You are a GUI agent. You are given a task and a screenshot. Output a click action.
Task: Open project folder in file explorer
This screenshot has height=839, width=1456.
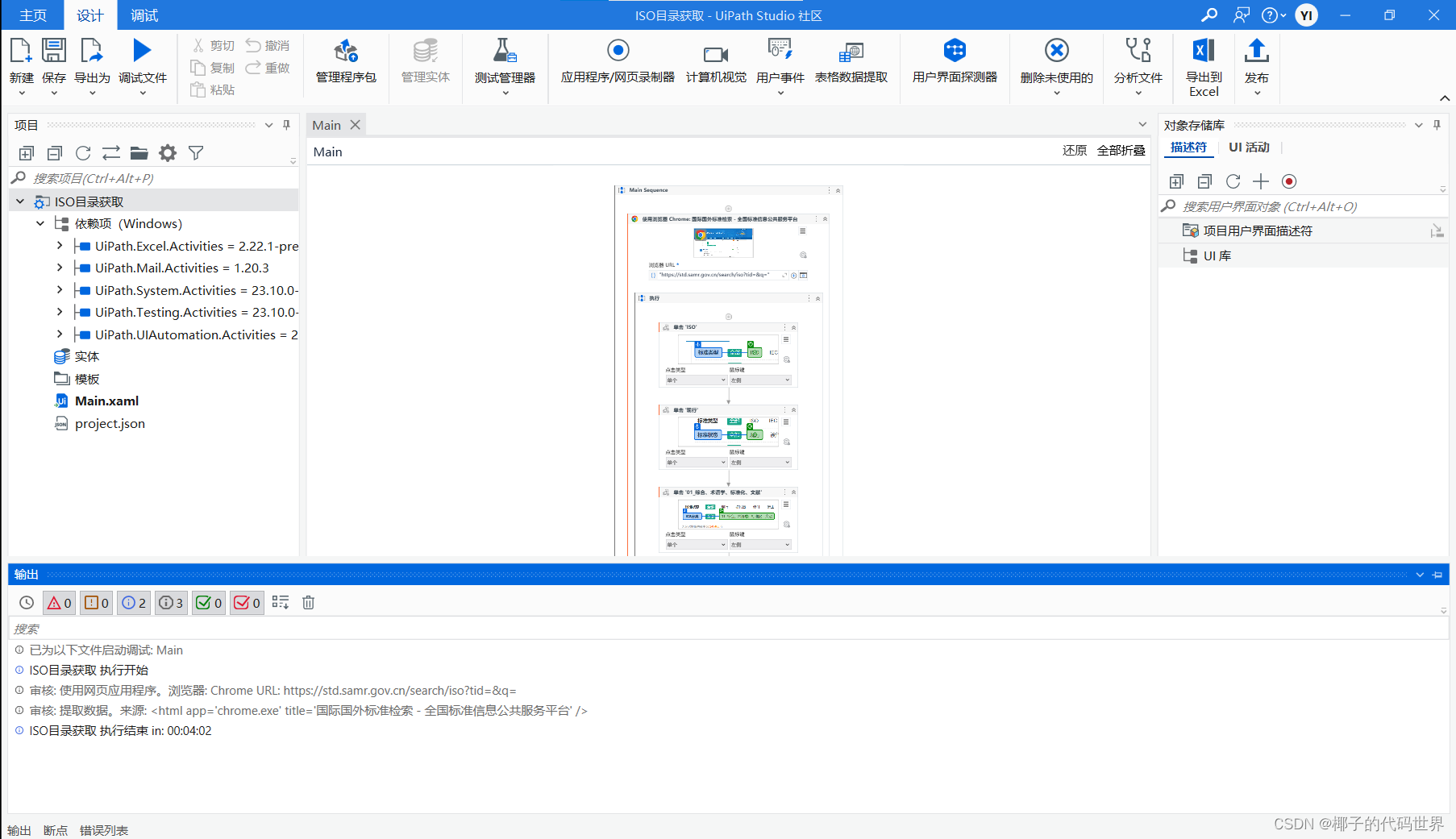pyautogui.click(x=139, y=153)
